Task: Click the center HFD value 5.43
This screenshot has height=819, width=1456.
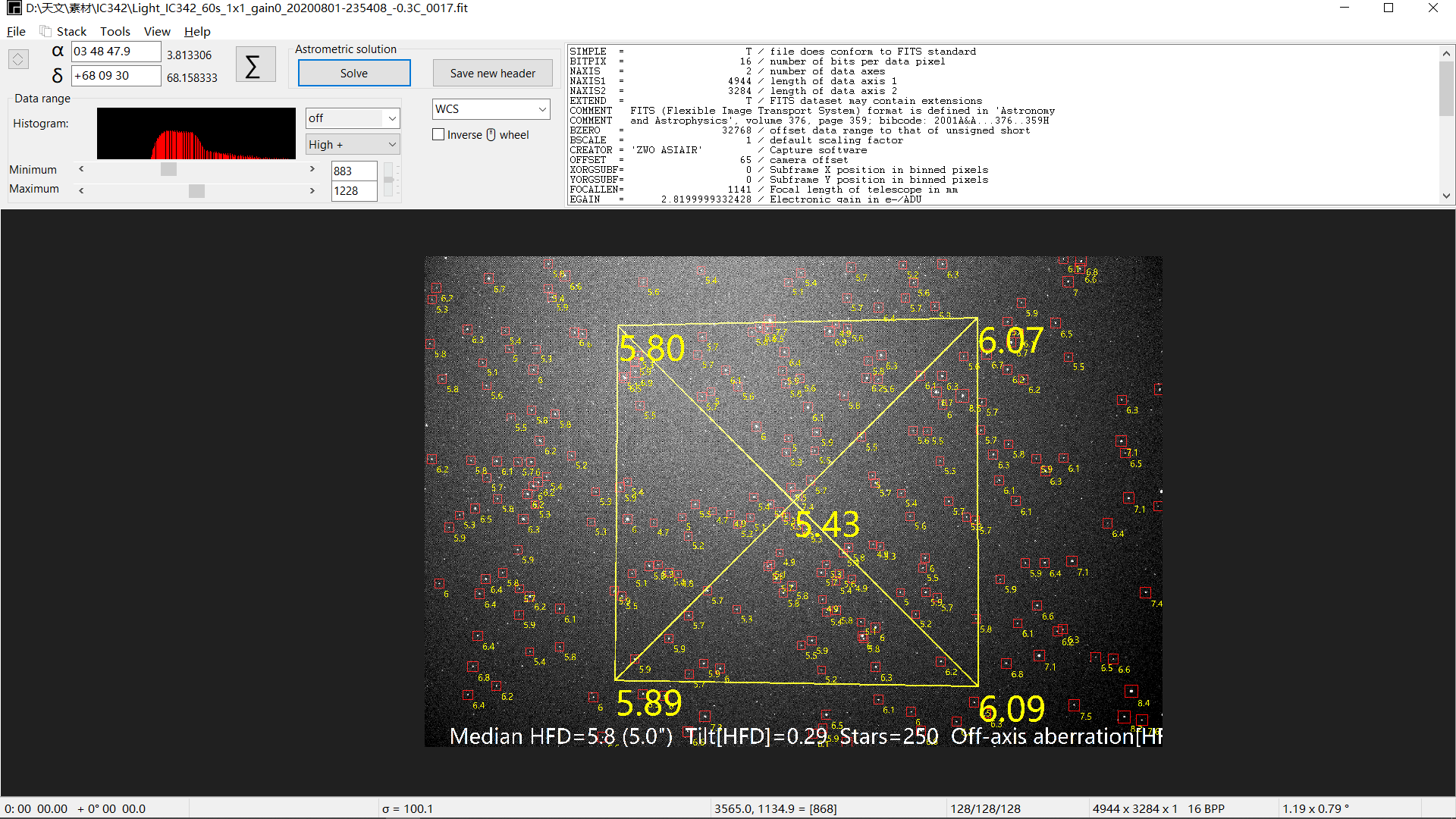Action: pyautogui.click(x=827, y=524)
